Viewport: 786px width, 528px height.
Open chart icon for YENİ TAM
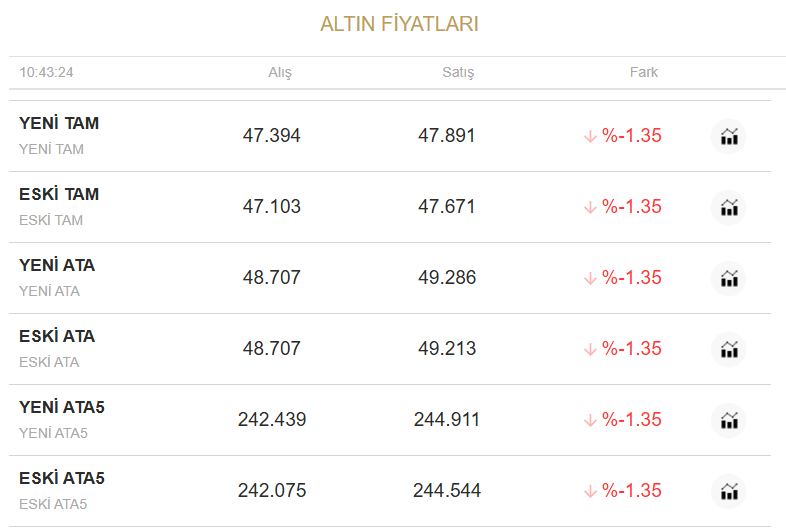click(x=729, y=136)
